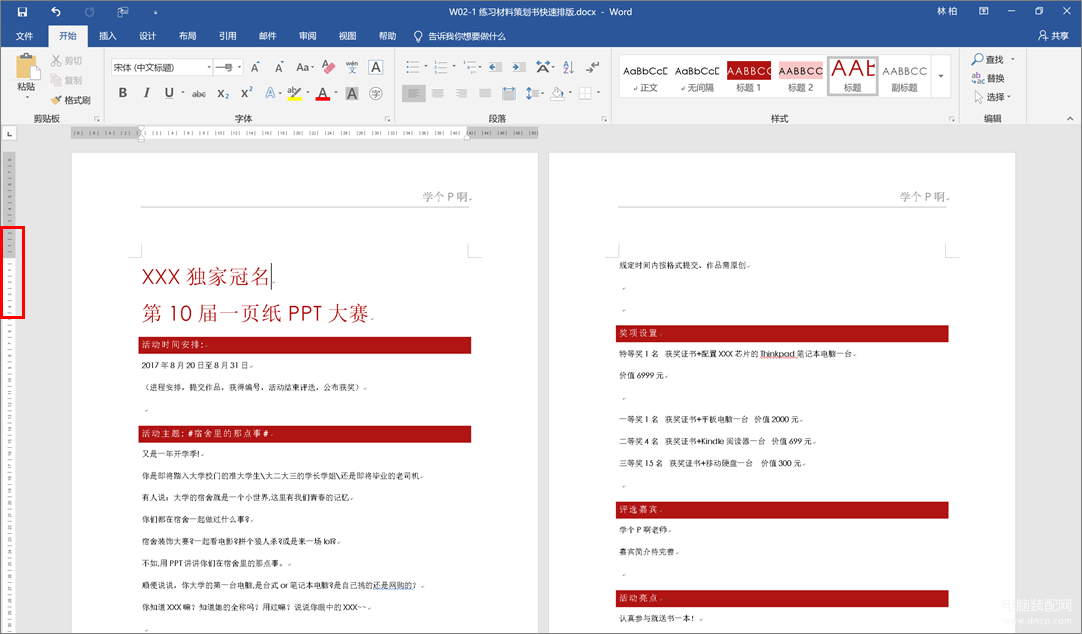Image resolution: width=1082 pixels, height=634 pixels.
Task: Apply character shading with gray A icon
Action: click(x=352, y=93)
